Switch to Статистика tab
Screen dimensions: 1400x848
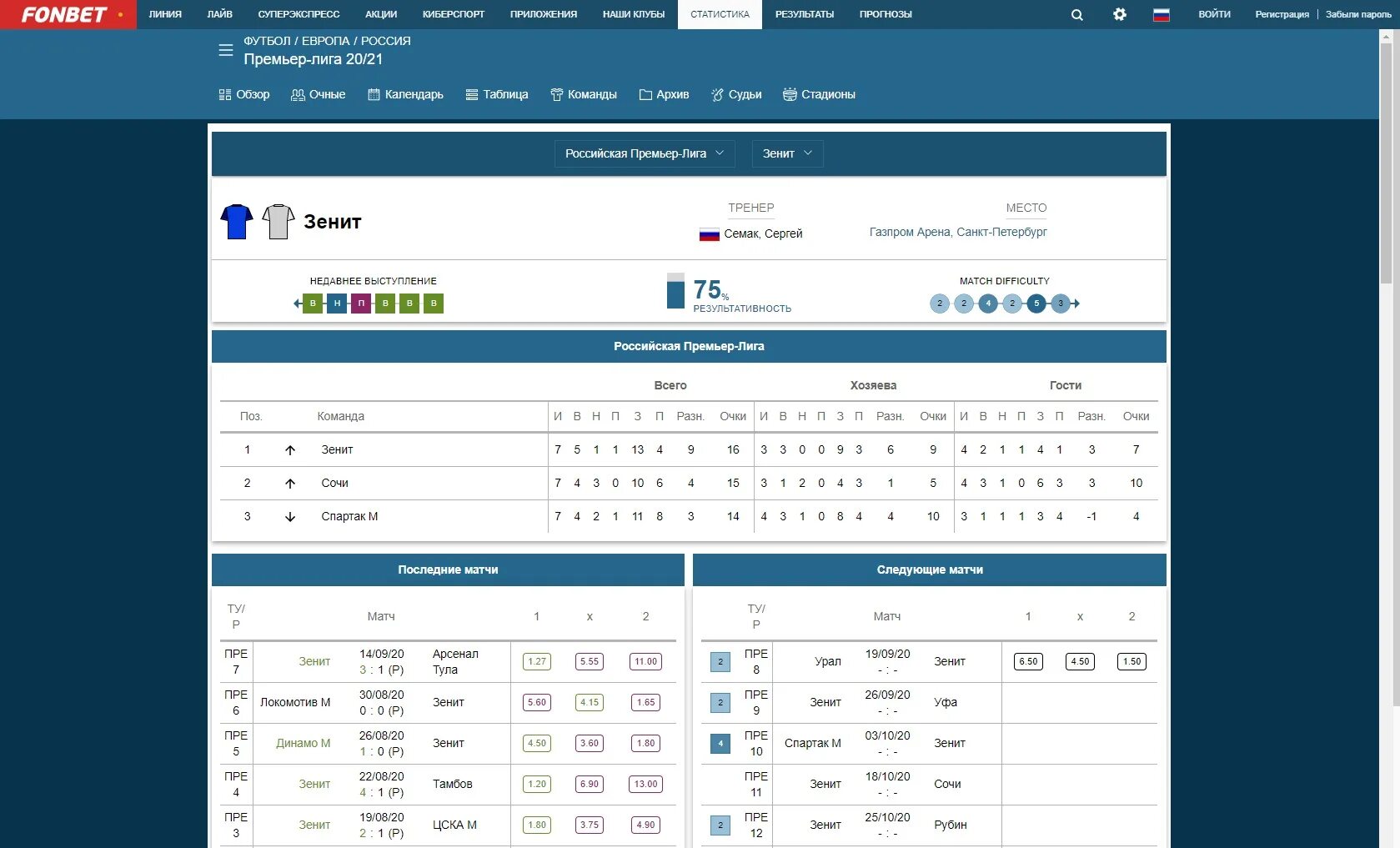720,14
